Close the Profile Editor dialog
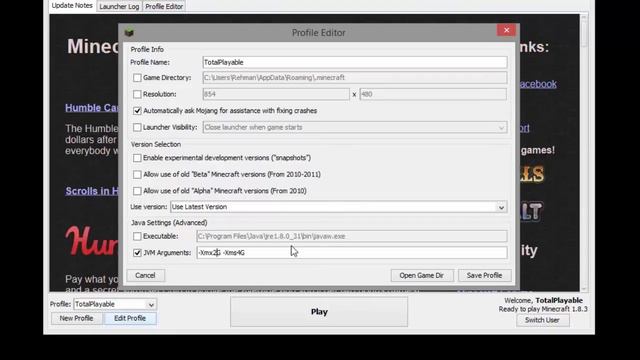 pyautogui.click(x=506, y=30)
